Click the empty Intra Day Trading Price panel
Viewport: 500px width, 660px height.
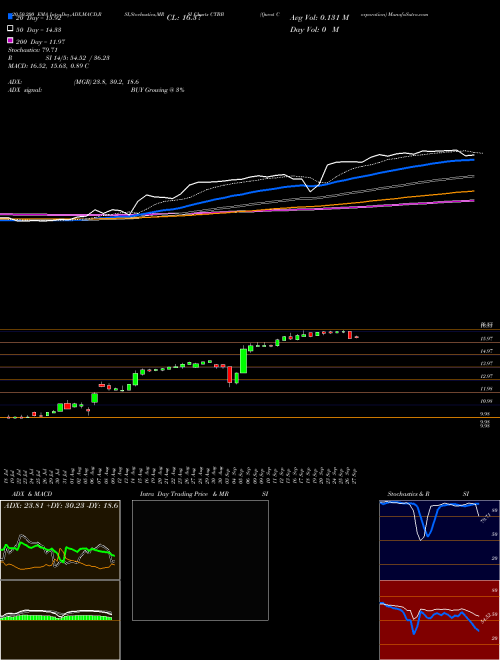click(x=200, y=560)
